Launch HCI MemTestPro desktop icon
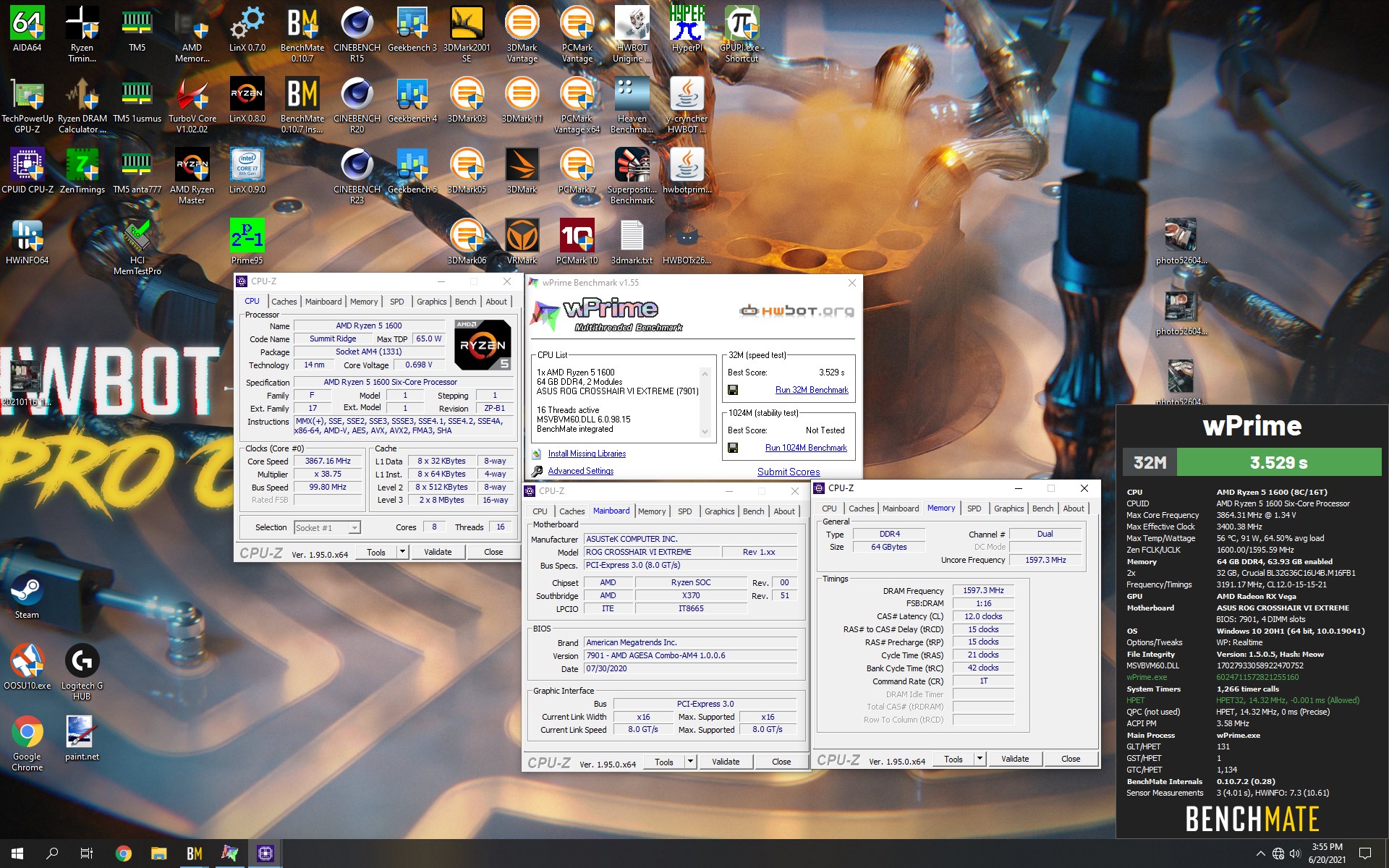 point(137,247)
